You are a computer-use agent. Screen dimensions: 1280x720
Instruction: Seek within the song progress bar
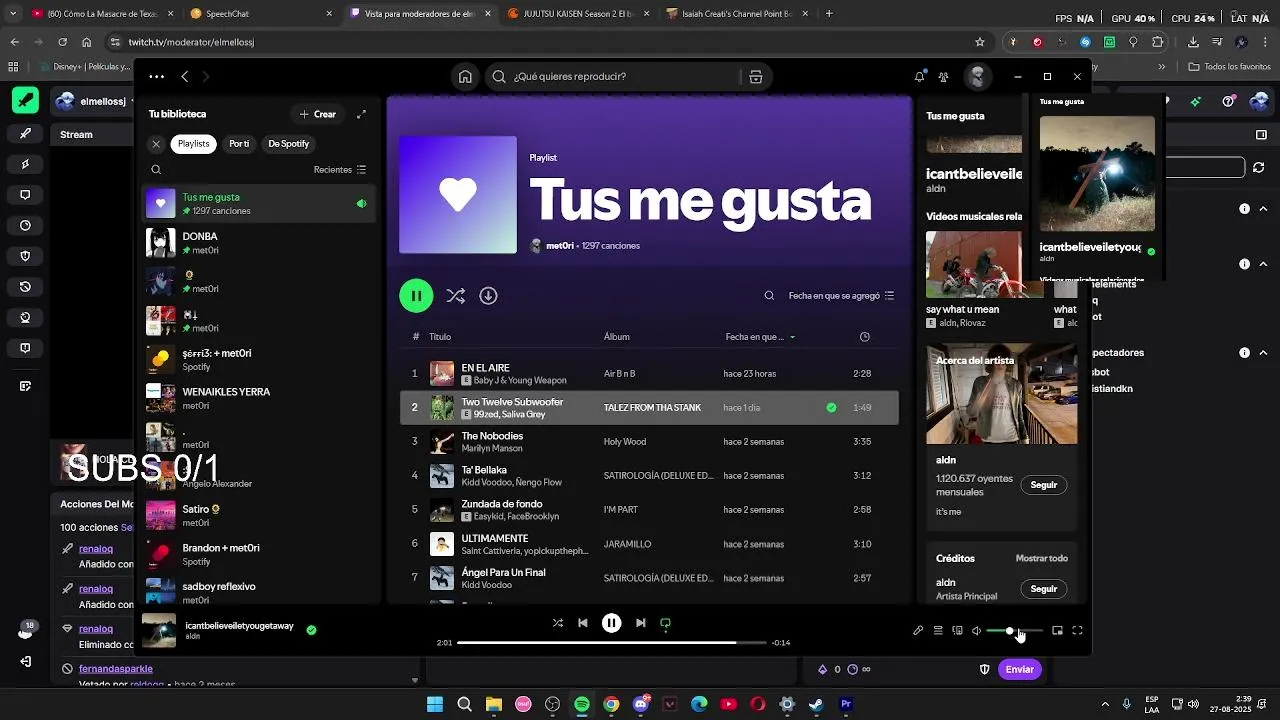coord(611,643)
